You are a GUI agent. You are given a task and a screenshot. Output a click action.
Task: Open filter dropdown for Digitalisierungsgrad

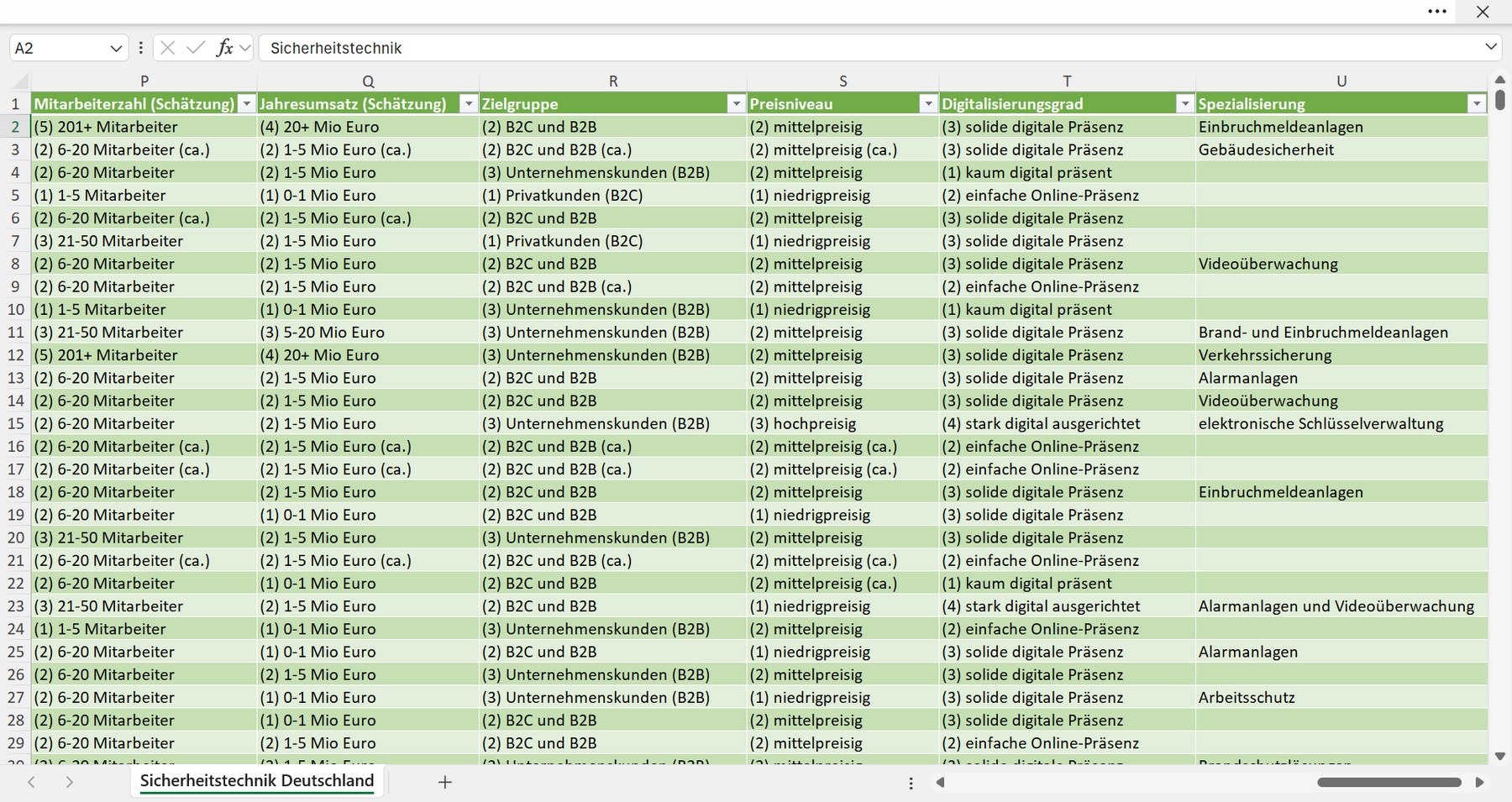coord(1185,104)
